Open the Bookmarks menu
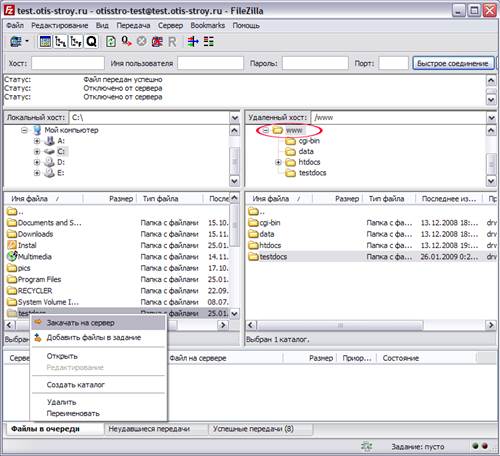The height and width of the screenshot is (456, 500). pos(207,25)
